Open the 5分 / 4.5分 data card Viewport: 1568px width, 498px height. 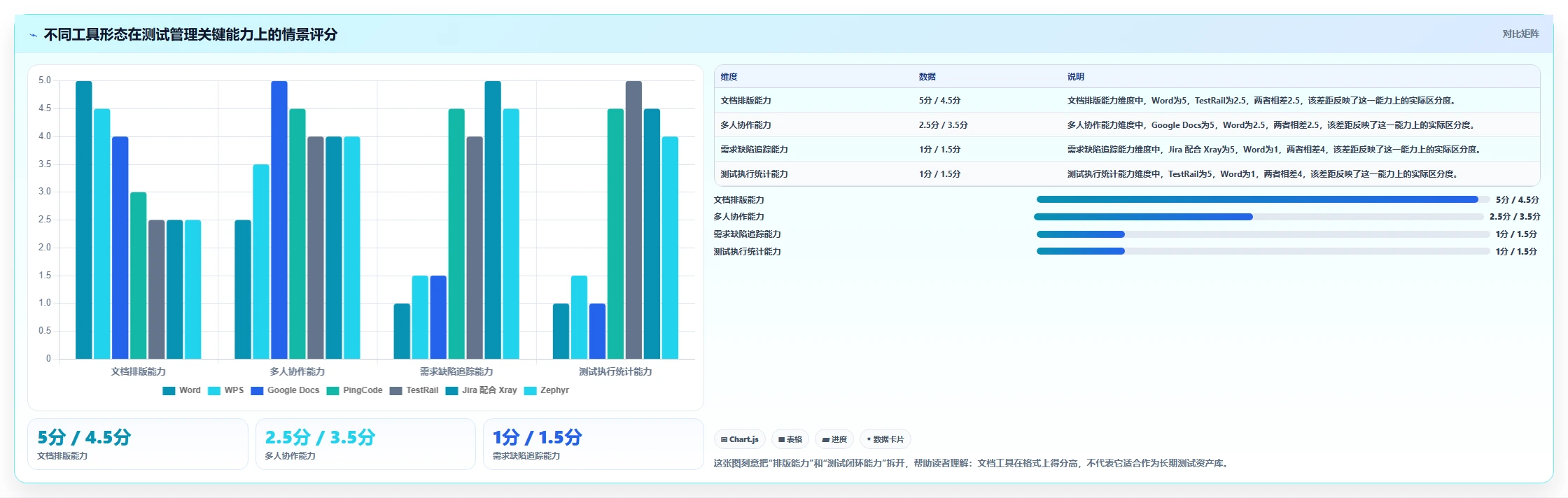[138, 444]
